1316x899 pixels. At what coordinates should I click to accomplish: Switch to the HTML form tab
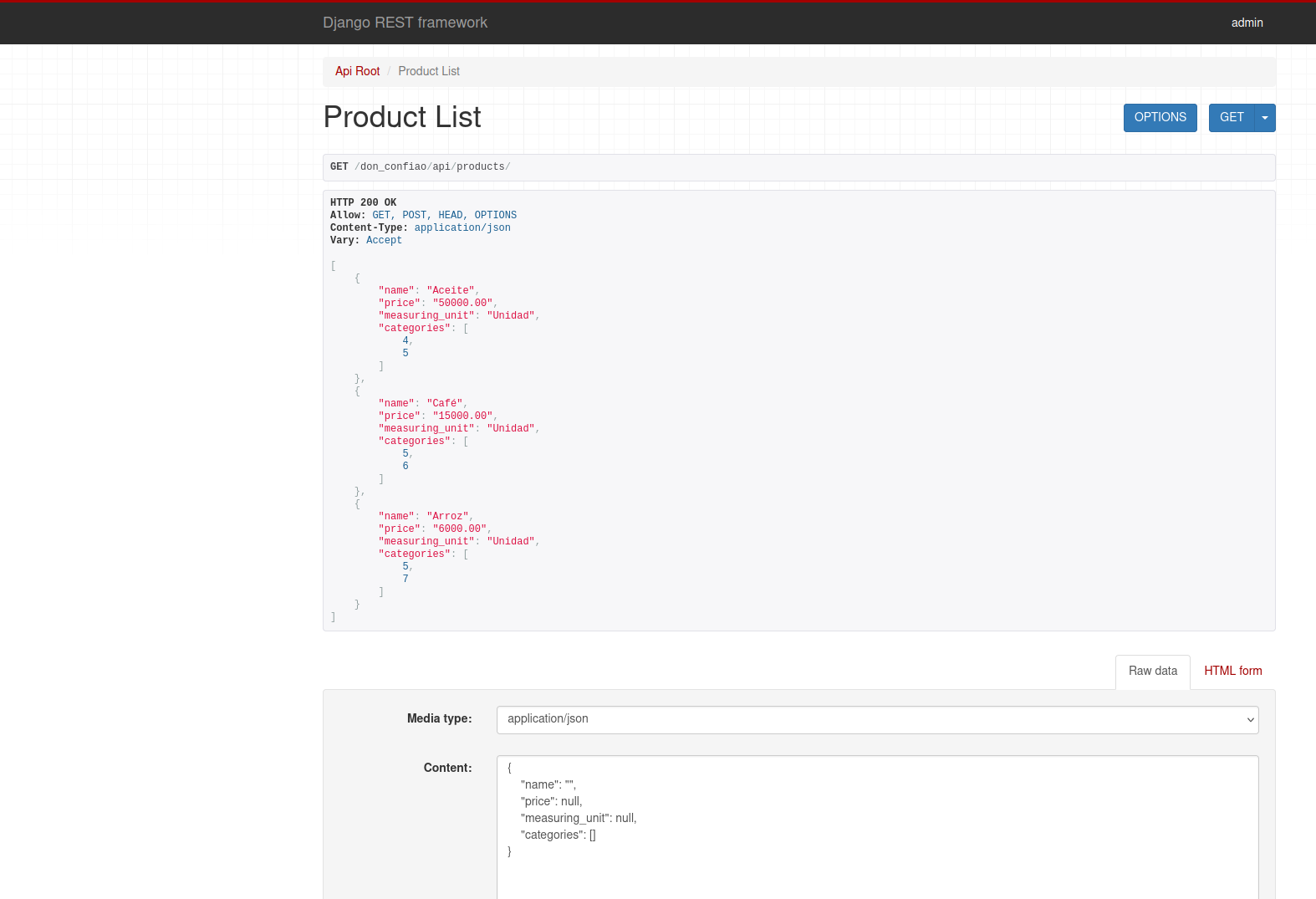pyautogui.click(x=1232, y=671)
